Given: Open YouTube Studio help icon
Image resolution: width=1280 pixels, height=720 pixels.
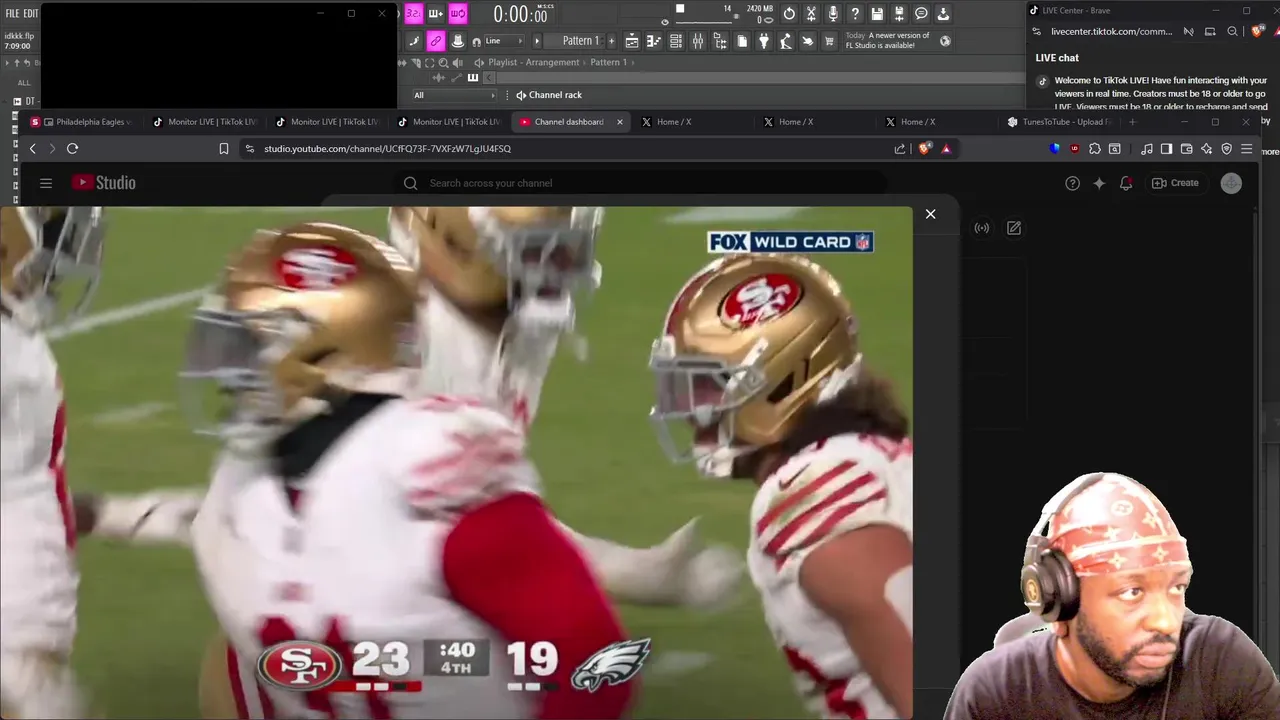Looking at the screenshot, I should point(1072,183).
